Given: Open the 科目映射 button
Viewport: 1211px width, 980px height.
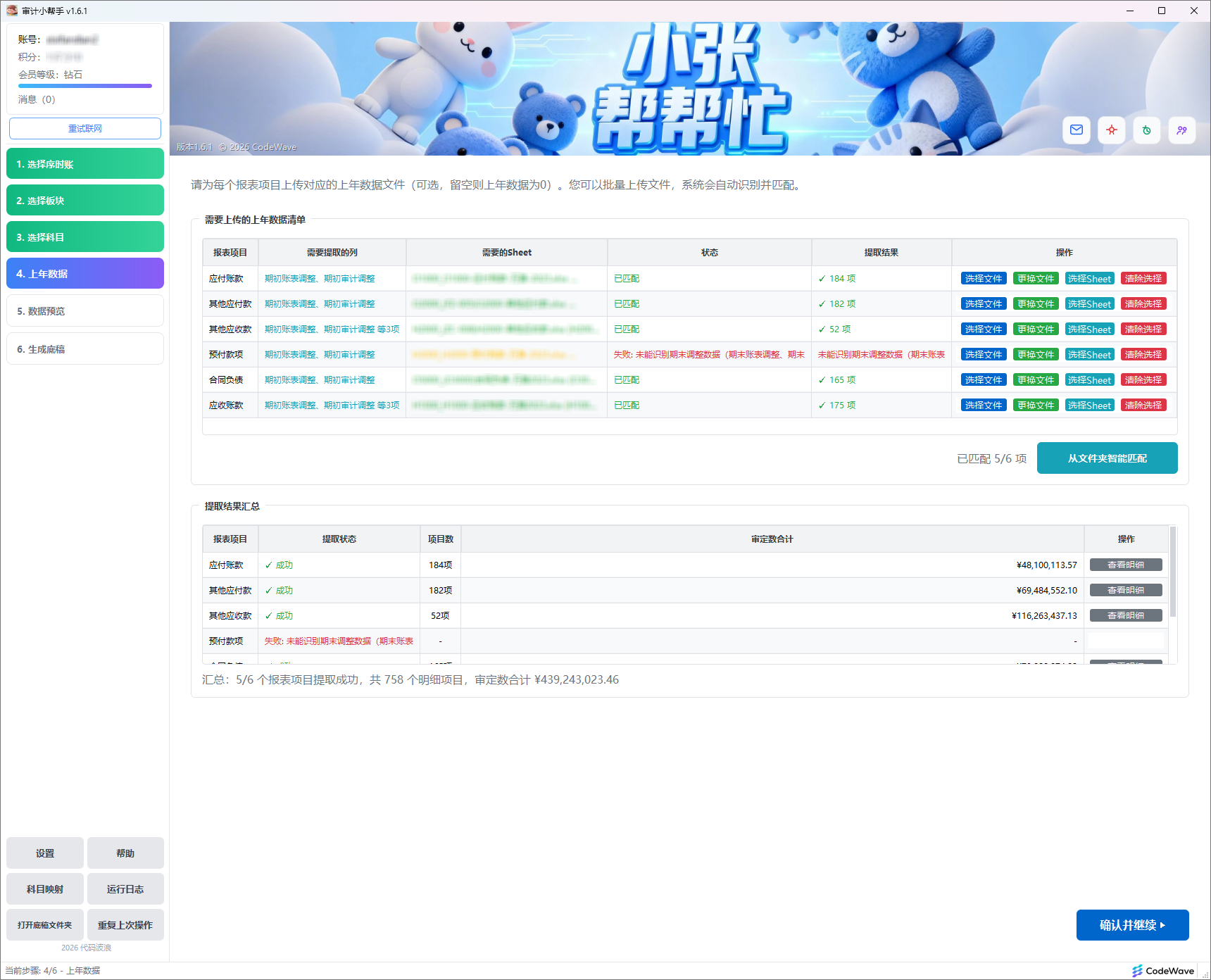Looking at the screenshot, I should pos(45,889).
